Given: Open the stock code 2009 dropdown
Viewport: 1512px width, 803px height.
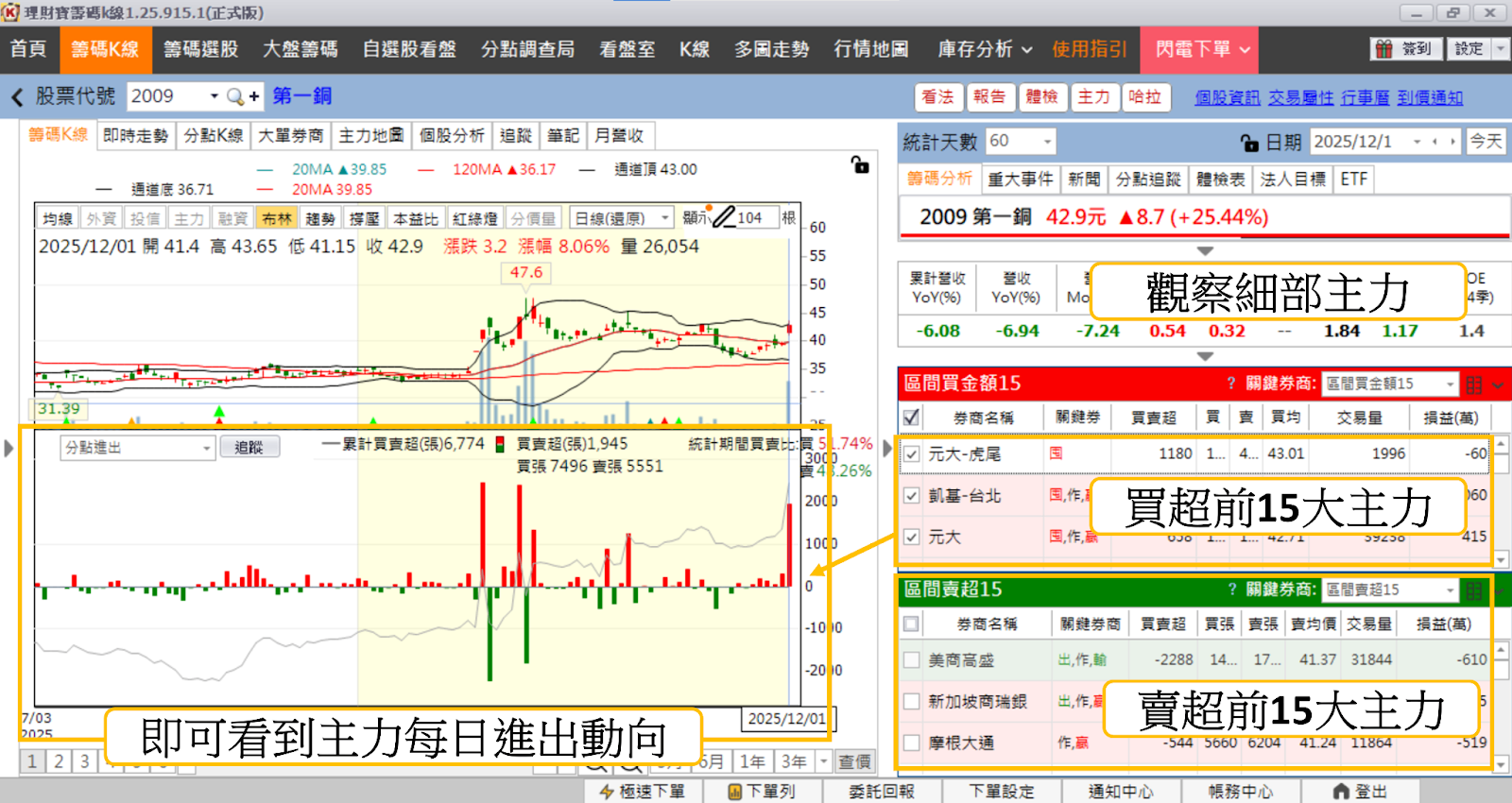Looking at the screenshot, I should pos(215,96).
